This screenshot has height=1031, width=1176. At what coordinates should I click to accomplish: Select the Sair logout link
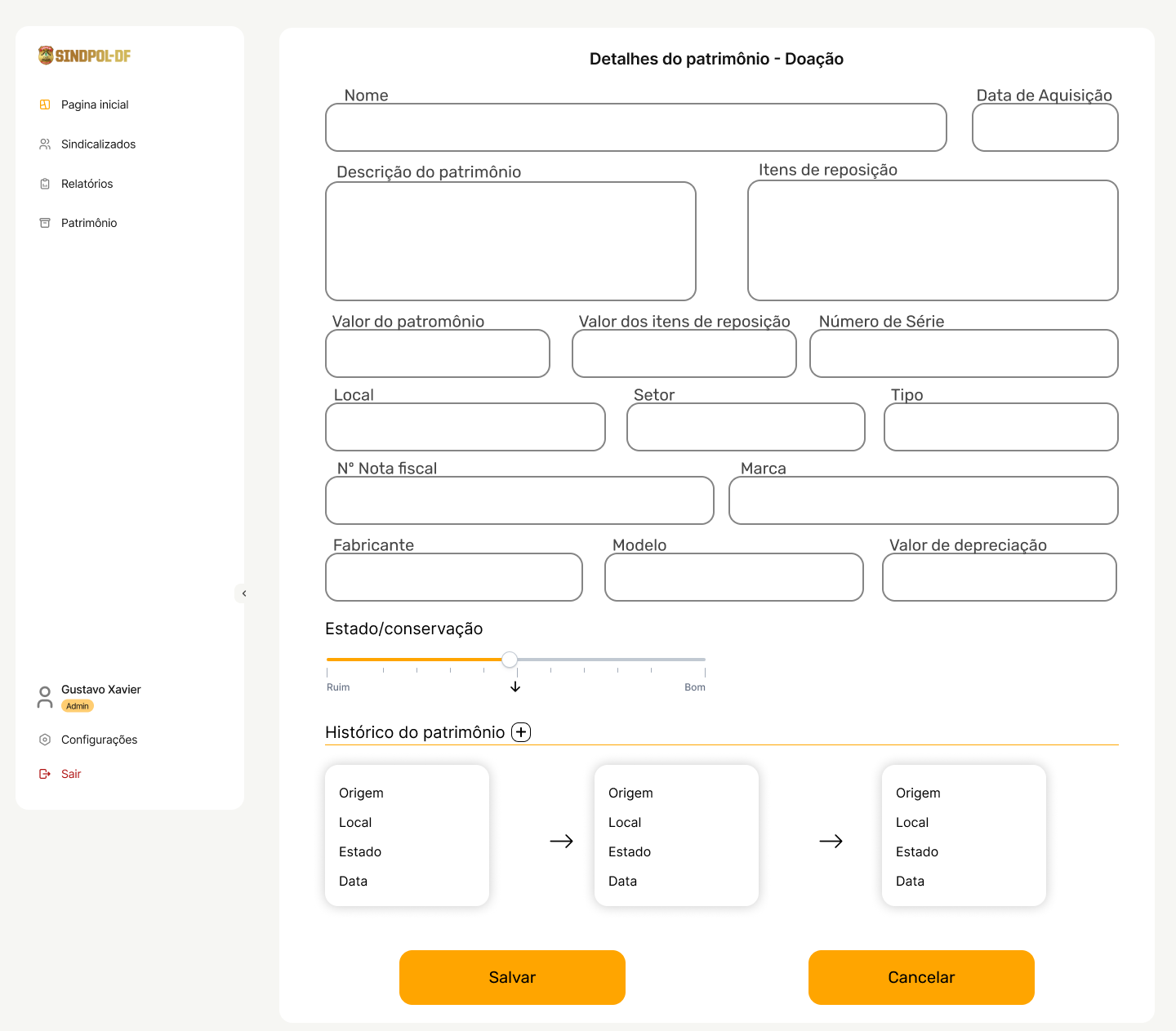pyautogui.click(x=71, y=774)
